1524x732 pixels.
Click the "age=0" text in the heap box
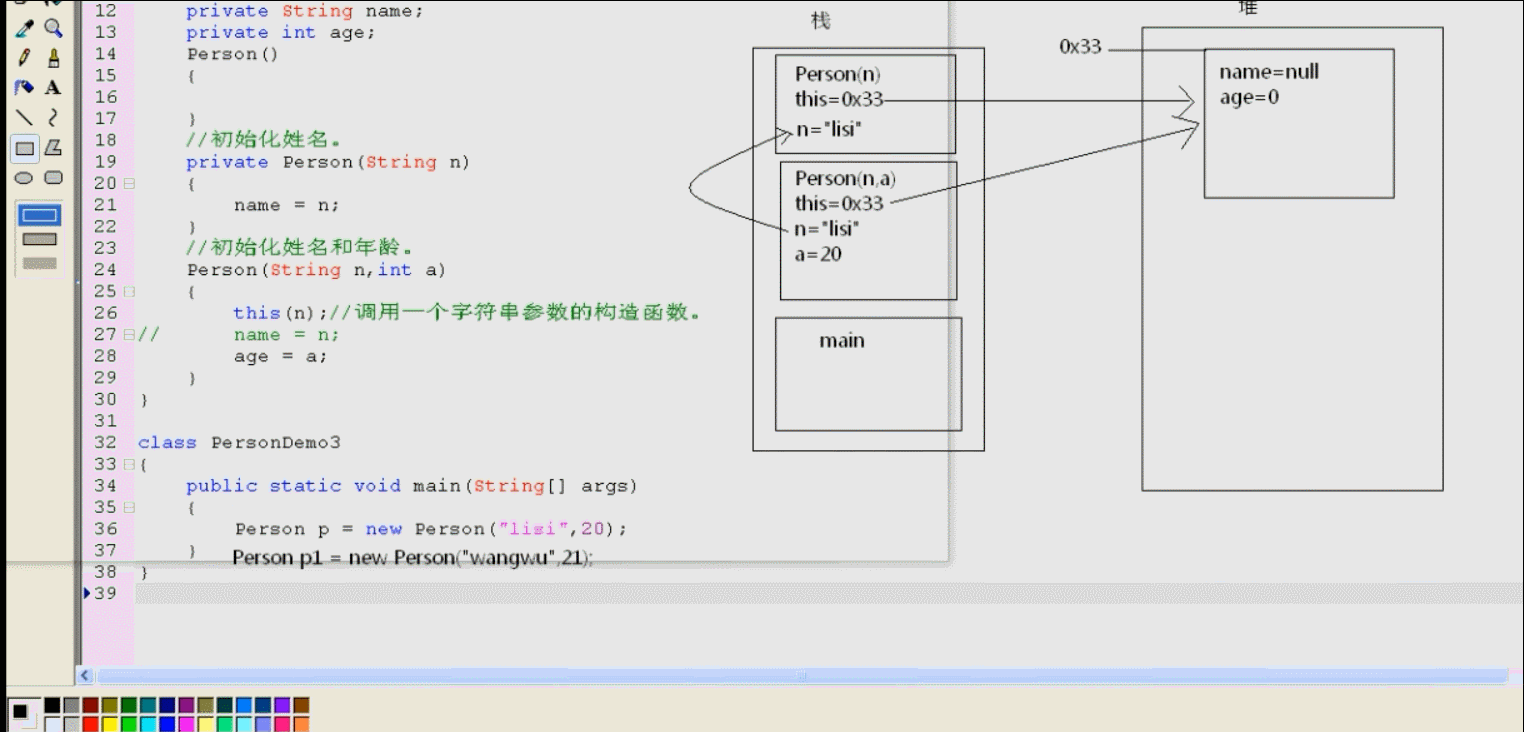(1249, 98)
